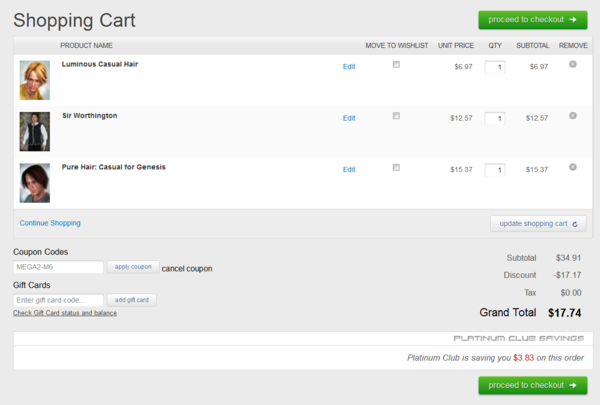Screen dimensions: 600x405
Task: Focus the gift card code field
Action: (59, 300)
